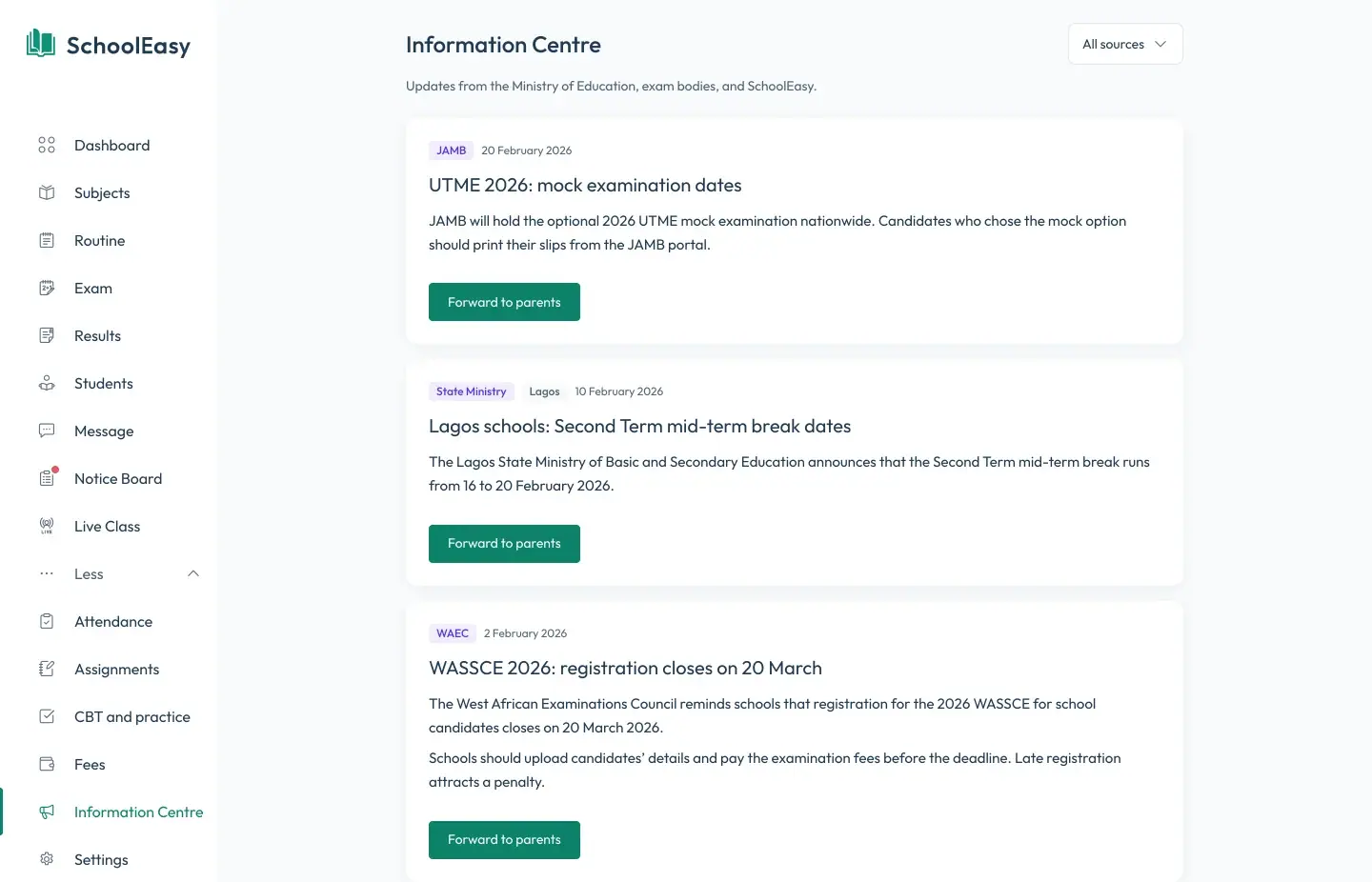Image resolution: width=1372 pixels, height=882 pixels.
Task: Open the Subjects menu item
Action: 102,192
